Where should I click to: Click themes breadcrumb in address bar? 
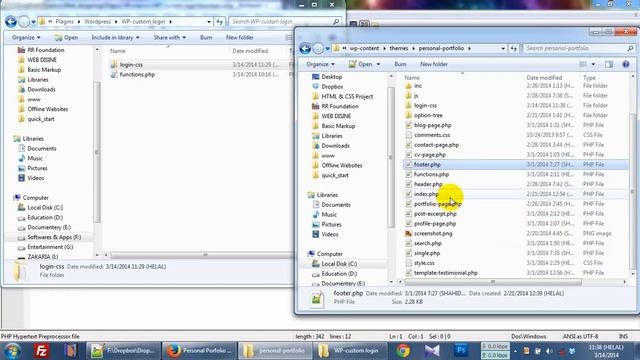399,48
